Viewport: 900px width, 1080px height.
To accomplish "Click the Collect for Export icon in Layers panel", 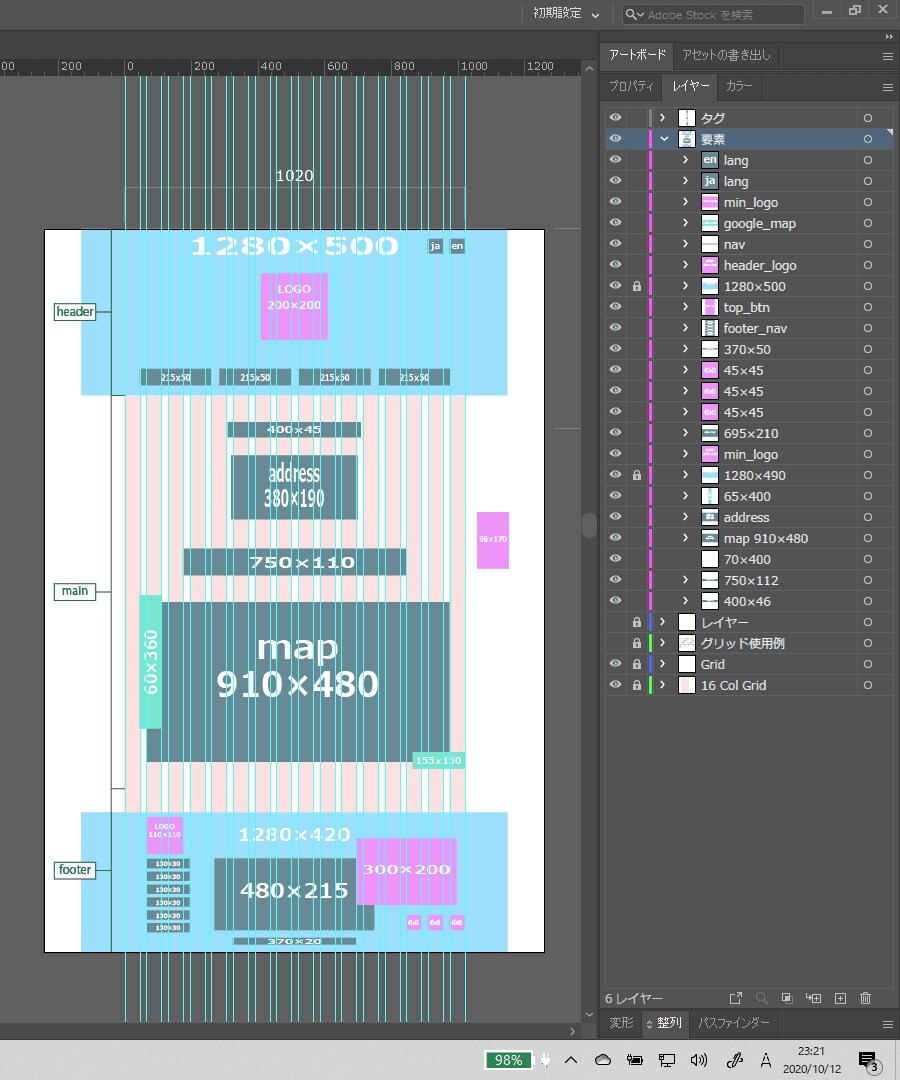I will 735,998.
